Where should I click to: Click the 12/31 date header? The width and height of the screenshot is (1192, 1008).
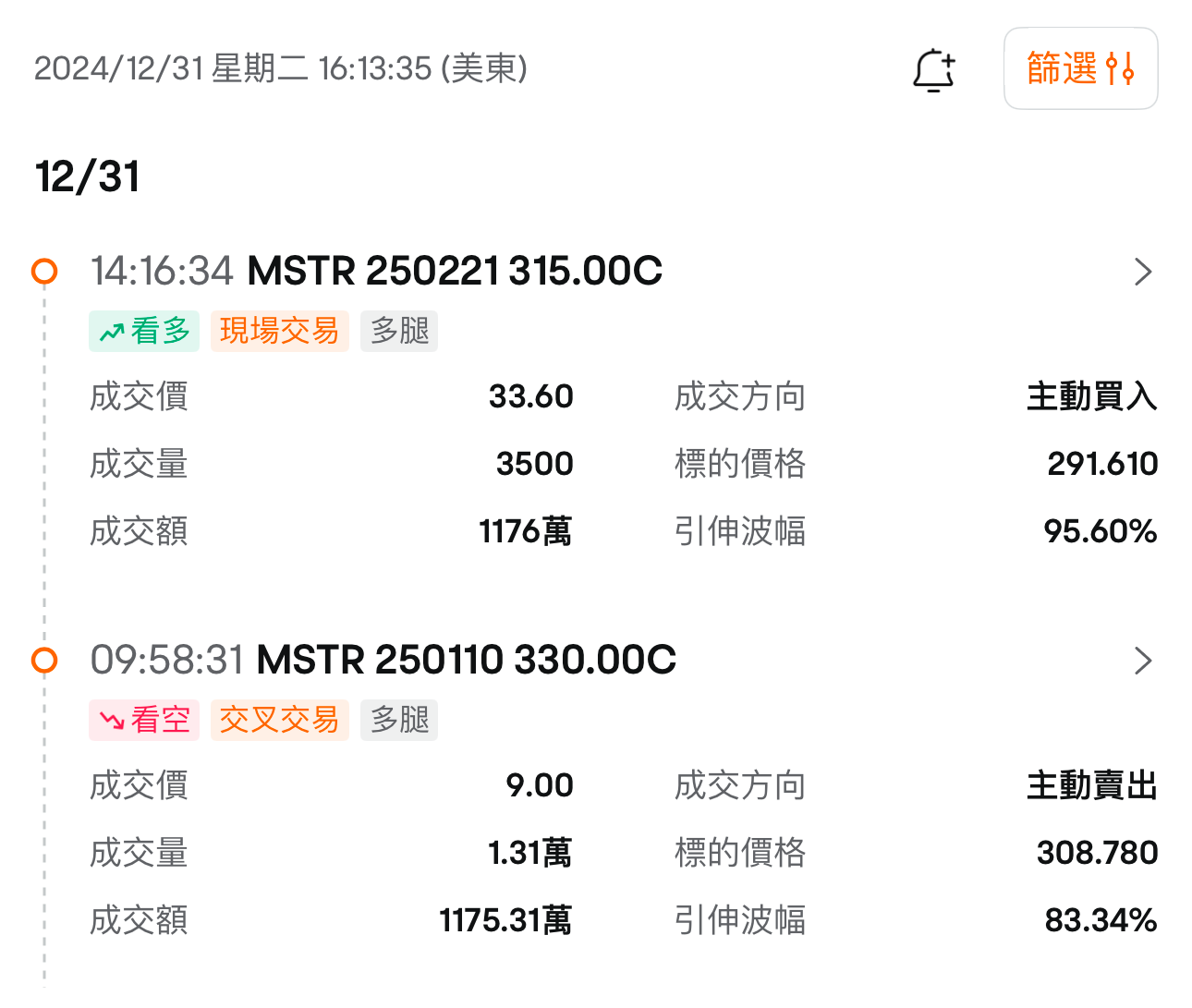(88, 176)
